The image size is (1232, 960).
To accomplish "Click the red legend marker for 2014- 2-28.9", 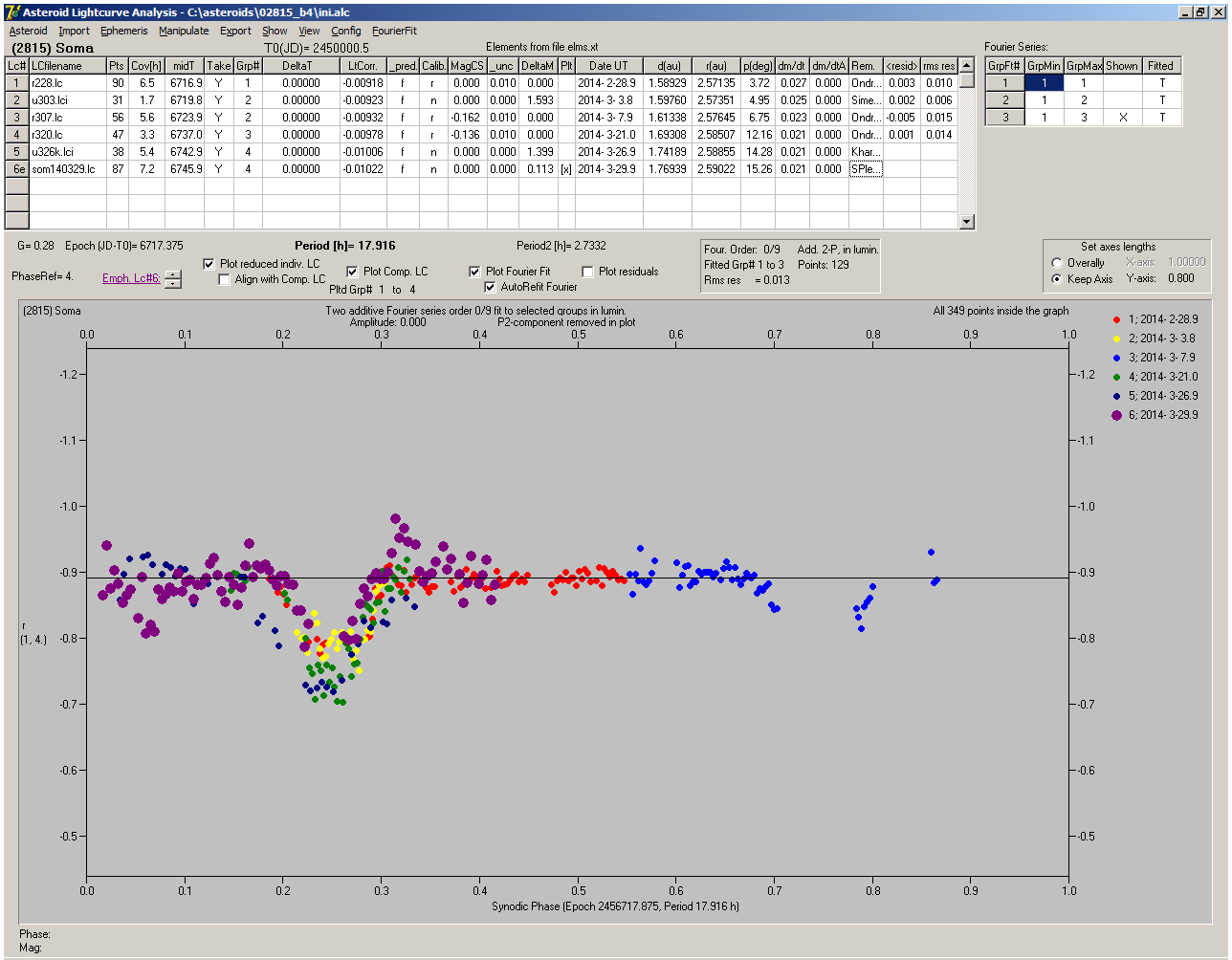I will tap(1116, 319).
